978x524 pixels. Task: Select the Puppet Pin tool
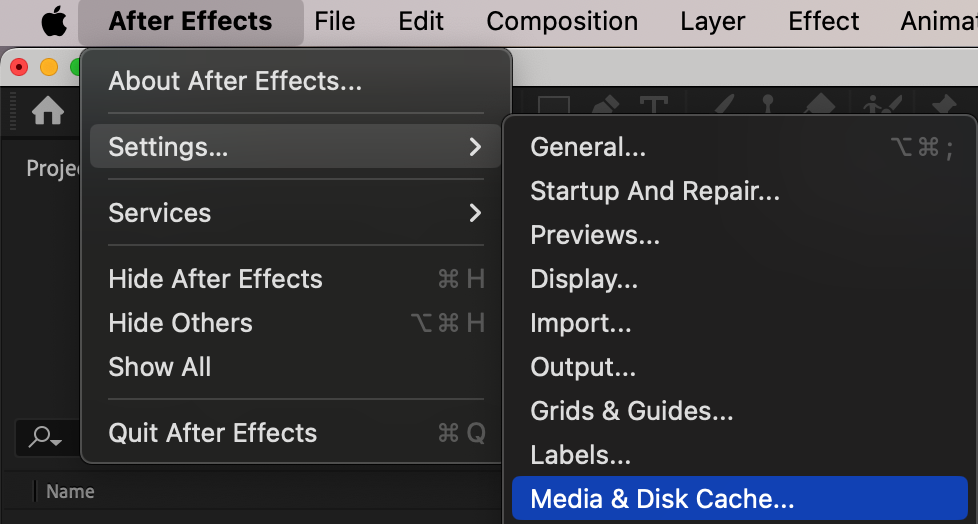click(943, 106)
